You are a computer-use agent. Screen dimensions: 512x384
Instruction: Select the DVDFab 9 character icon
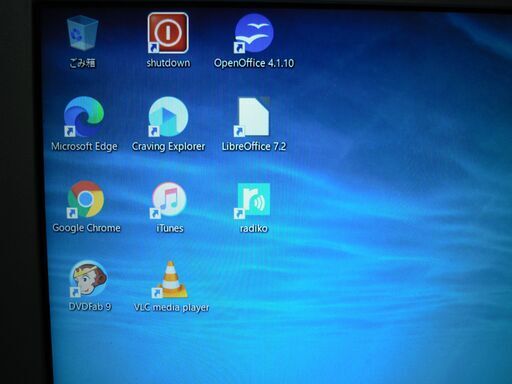coord(88,279)
